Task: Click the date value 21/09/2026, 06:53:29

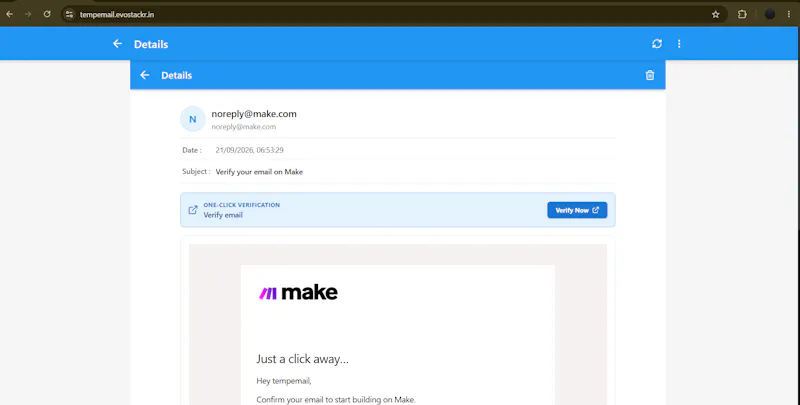Action: pyautogui.click(x=249, y=150)
